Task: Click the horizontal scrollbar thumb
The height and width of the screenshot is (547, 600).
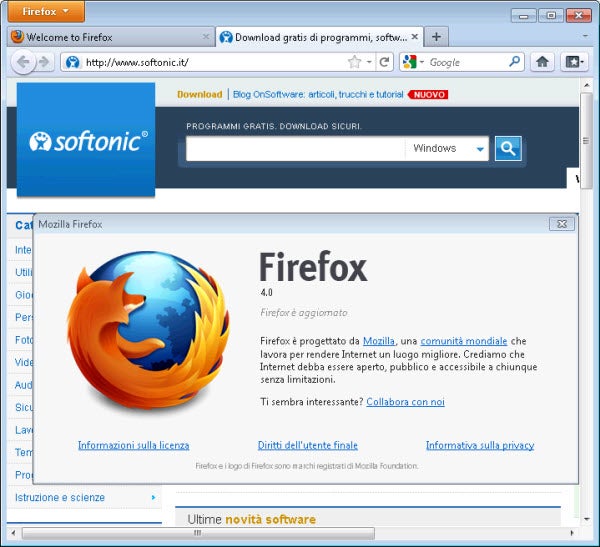Action: tap(198, 533)
